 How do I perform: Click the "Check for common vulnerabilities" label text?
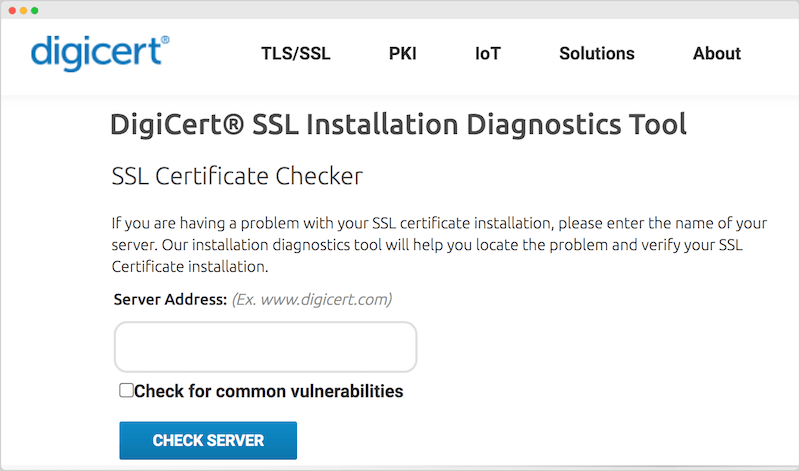(x=268, y=391)
